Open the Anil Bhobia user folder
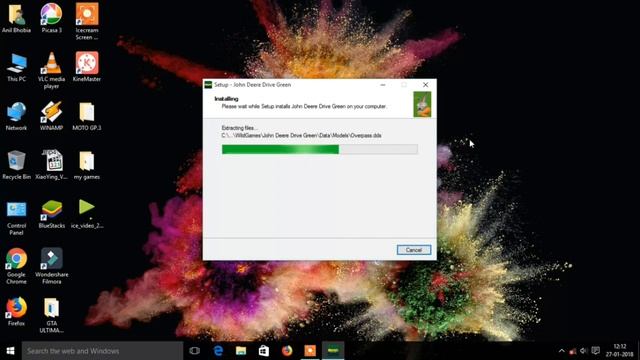640x360 pixels. (x=16, y=19)
